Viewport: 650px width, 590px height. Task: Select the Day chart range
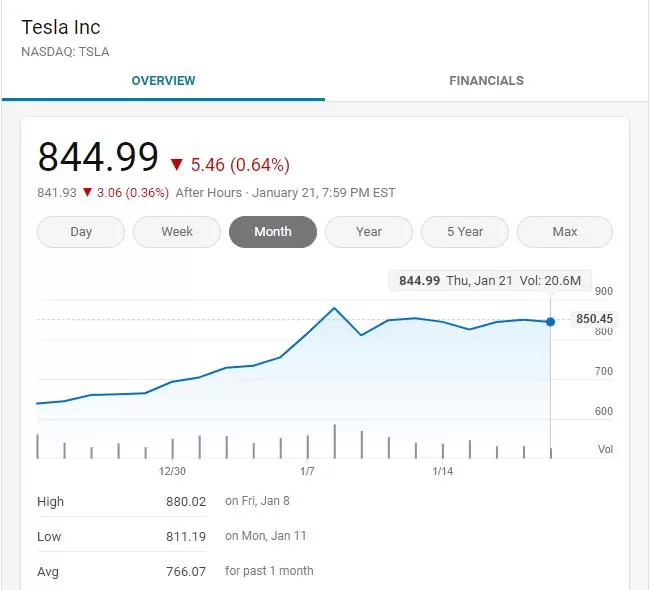pos(81,231)
